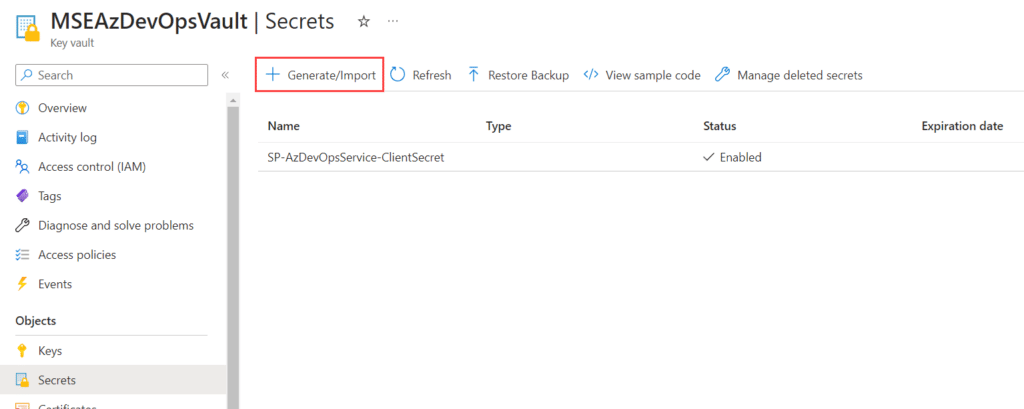Click the Events lightning bolt icon
This screenshot has height=409, width=1024.
click(22, 284)
